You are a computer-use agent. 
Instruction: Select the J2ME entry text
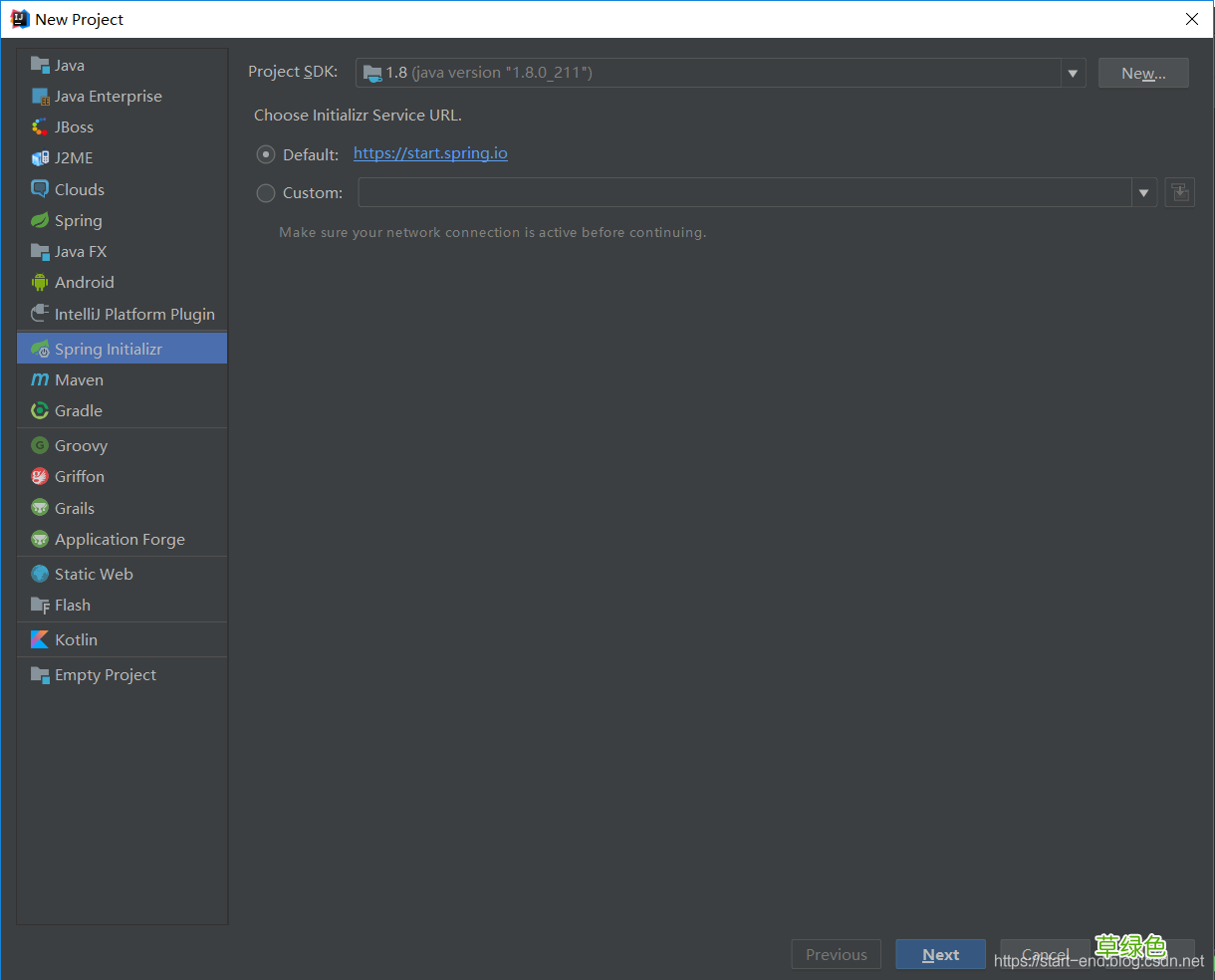coord(74,157)
